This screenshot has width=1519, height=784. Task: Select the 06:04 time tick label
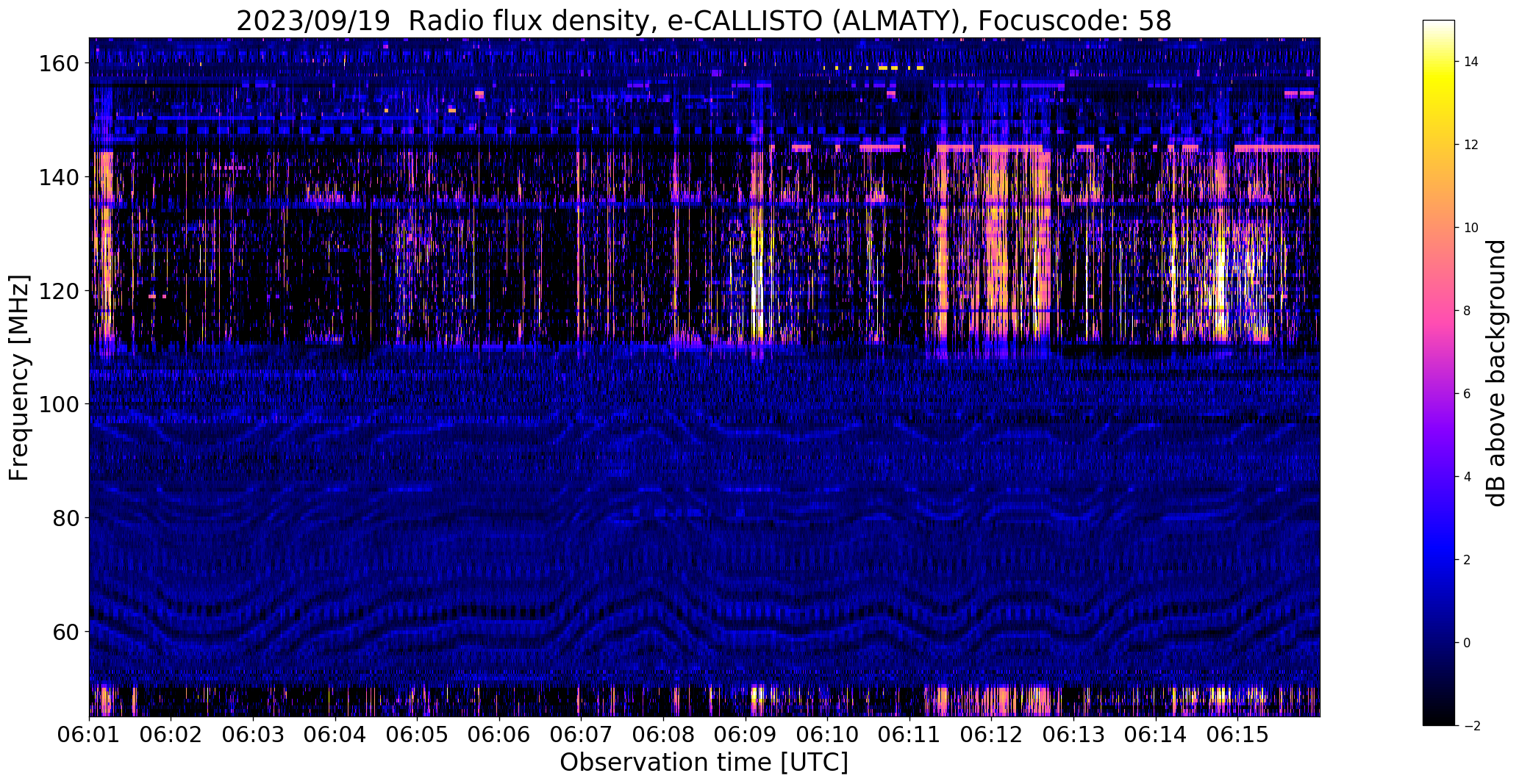pos(335,735)
